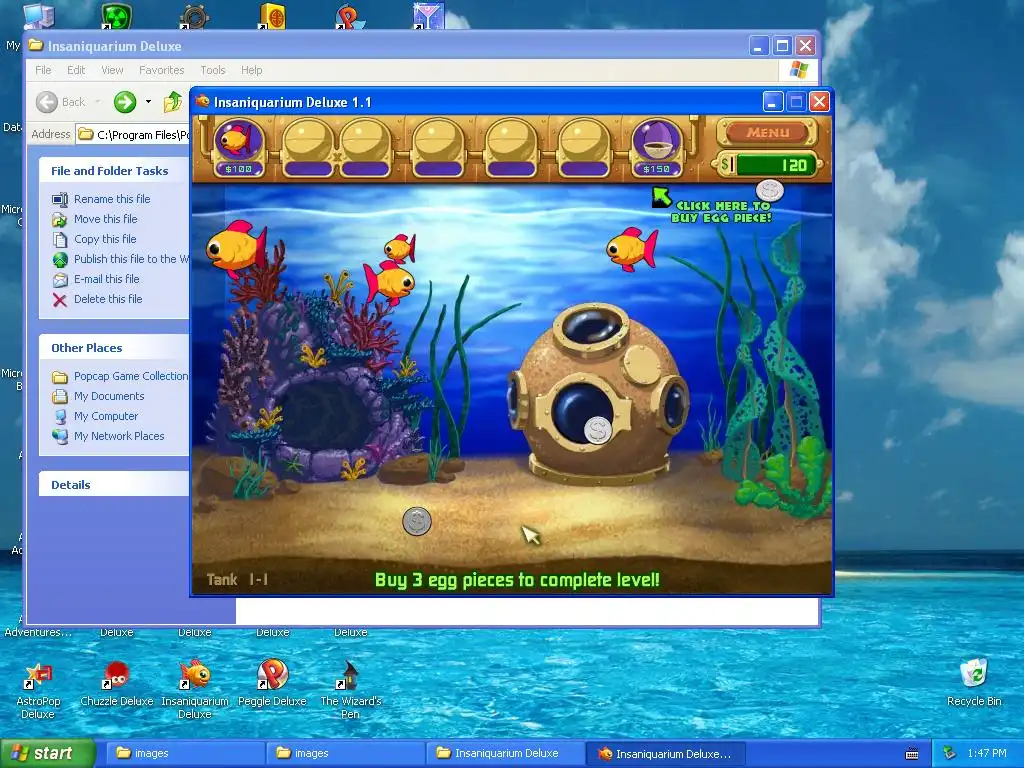Click the green Forward arrow in Explorer
The width and height of the screenshot is (1024, 768).
pos(125,102)
